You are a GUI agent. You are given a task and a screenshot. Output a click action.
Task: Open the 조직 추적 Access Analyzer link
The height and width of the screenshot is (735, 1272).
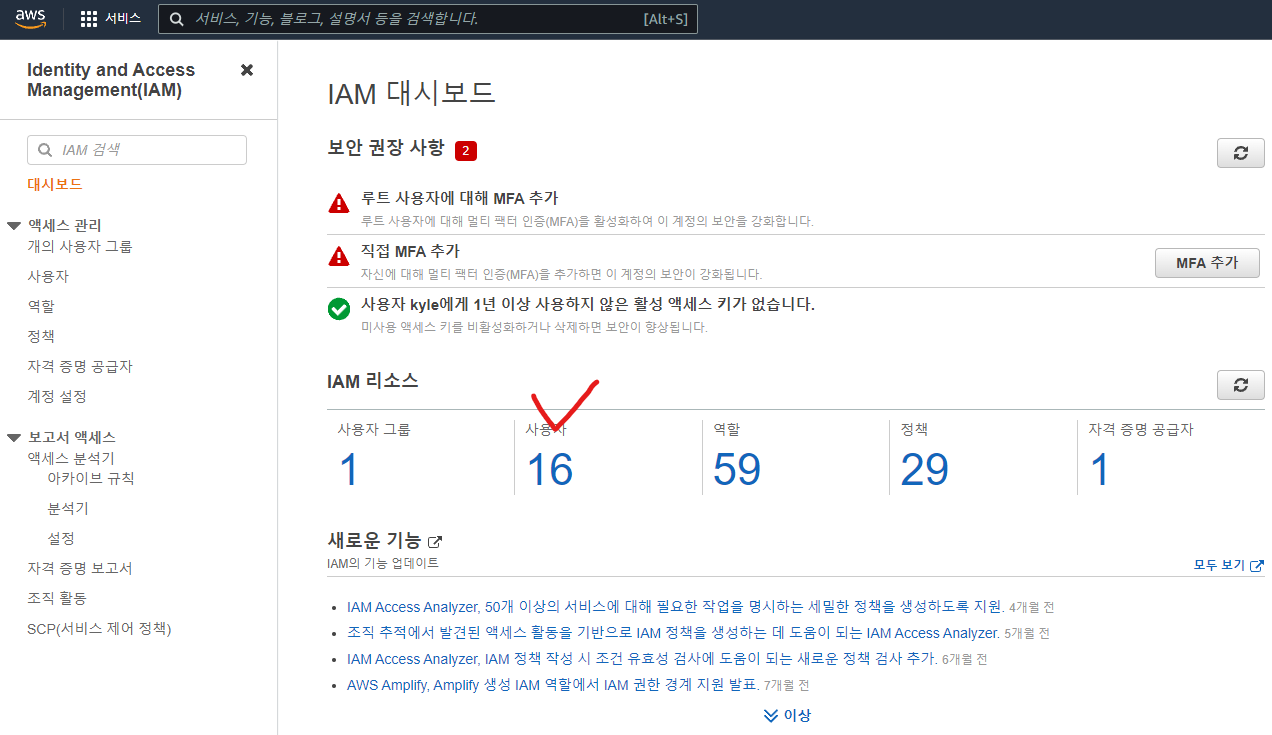tap(673, 633)
